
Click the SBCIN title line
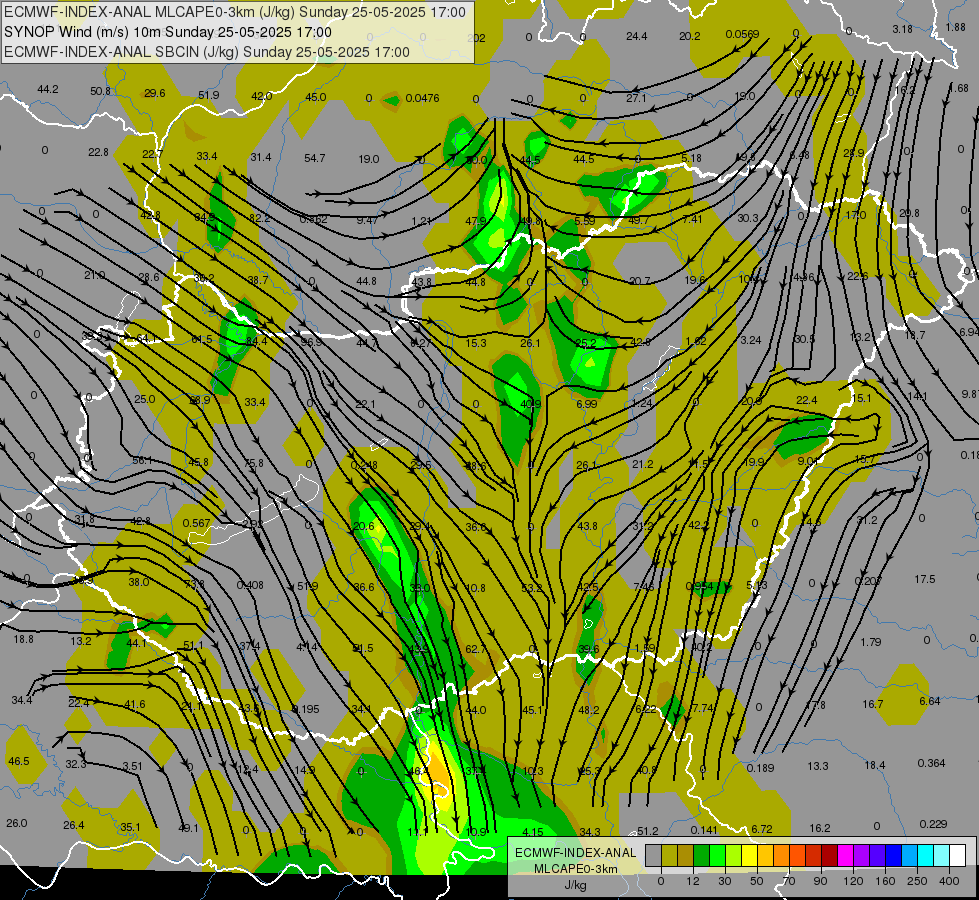pos(207,52)
